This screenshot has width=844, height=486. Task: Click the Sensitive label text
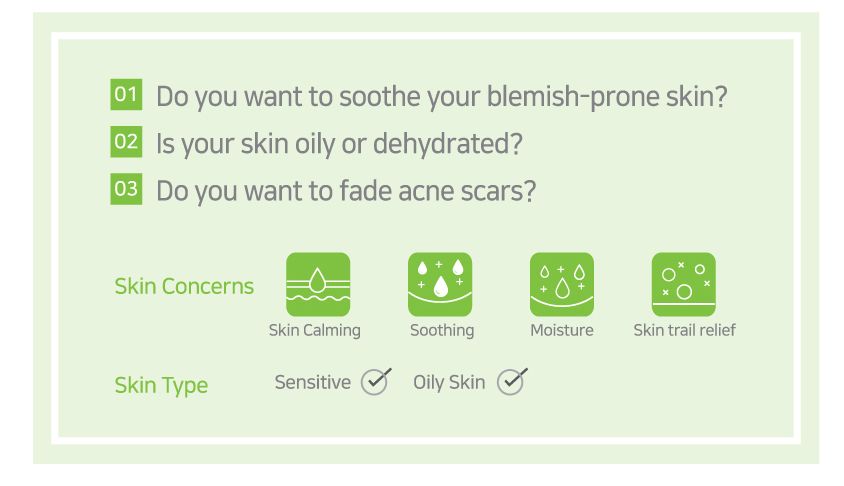click(x=313, y=382)
